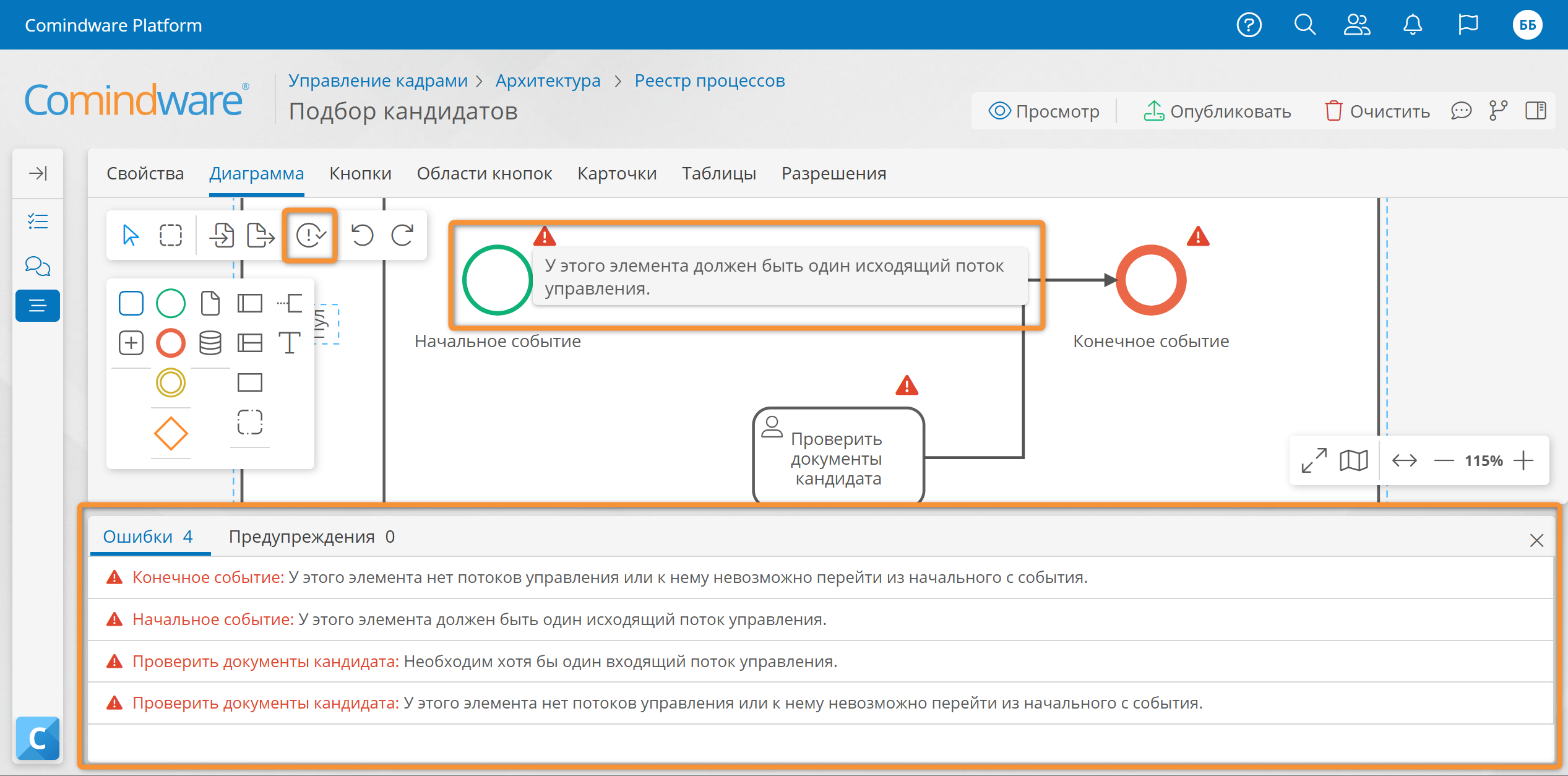Pick the text T shape

[290, 343]
